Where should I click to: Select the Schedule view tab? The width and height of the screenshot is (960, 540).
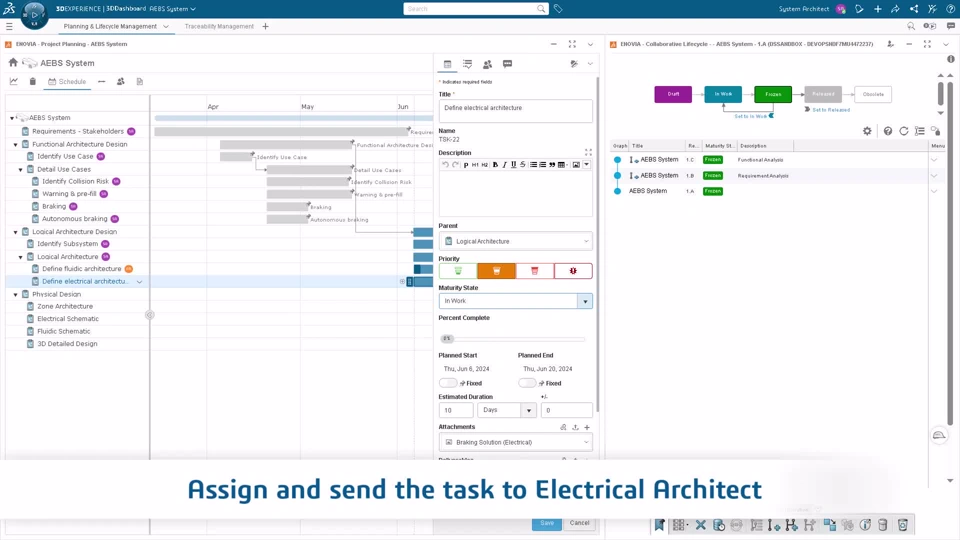67,81
